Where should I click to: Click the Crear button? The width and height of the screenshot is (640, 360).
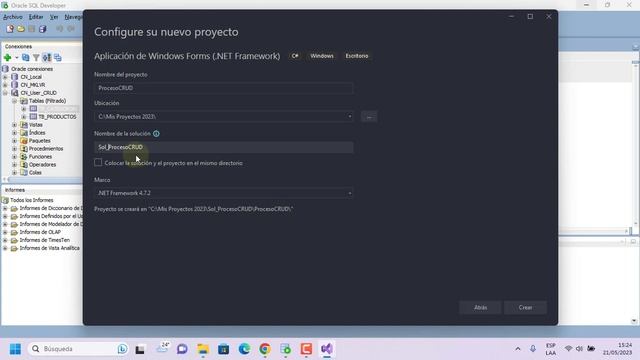click(x=525, y=307)
